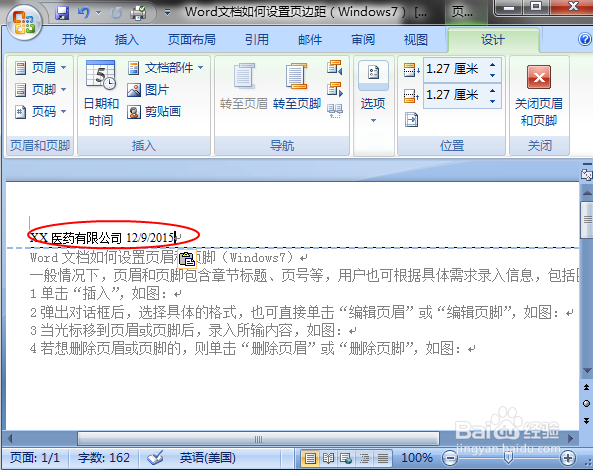Viewport: 593px width, 470px height.
Task: Open paste options smart tag
Action: 187,259
